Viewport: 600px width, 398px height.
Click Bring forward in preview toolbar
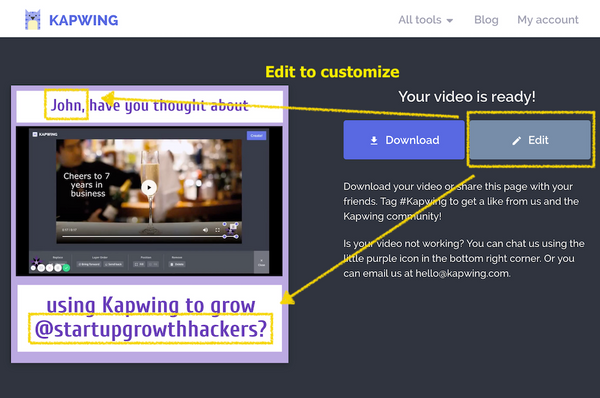point(89,264)
